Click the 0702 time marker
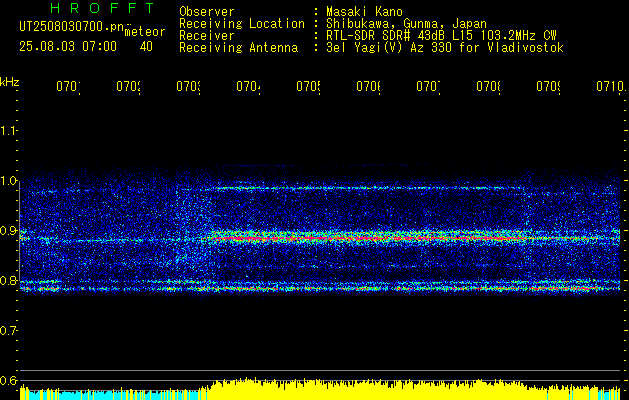Viewport: 629px width, 400px height. tap(128, 87)
